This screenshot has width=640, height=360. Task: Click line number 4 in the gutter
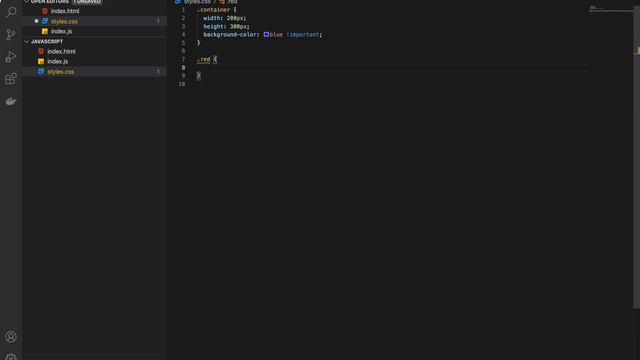[183, 35]
